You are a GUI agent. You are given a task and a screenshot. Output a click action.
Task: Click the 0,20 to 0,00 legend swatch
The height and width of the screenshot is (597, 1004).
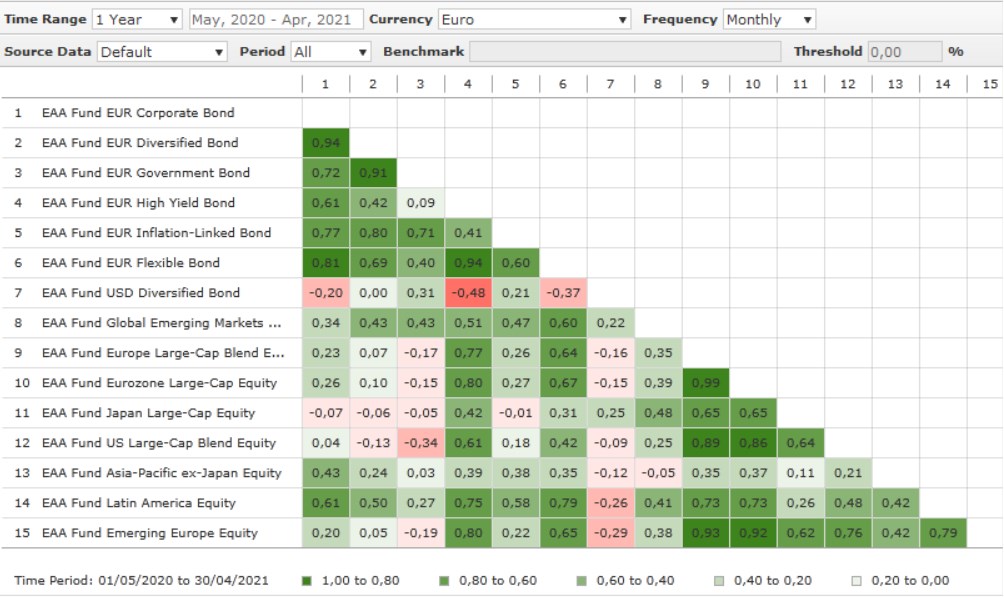tap(854, 581)
